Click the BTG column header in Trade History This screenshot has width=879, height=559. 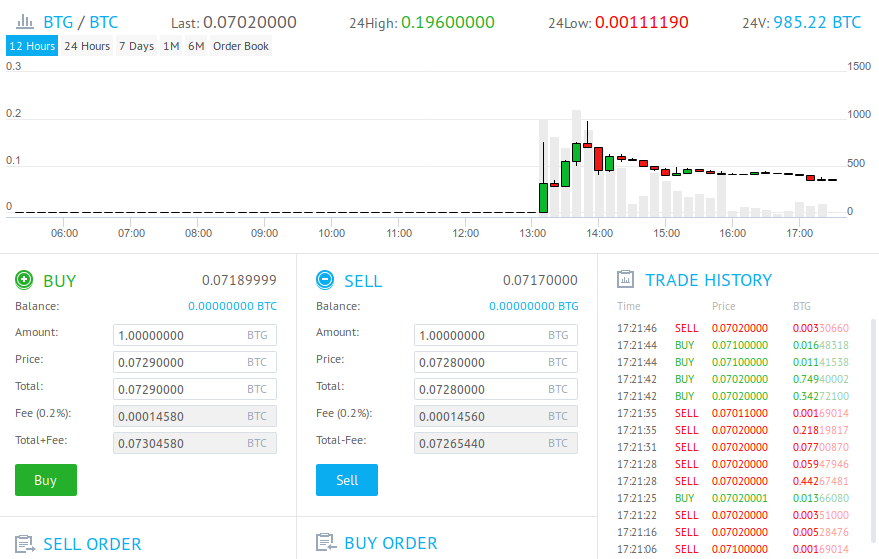pyautogui.click(x=802, y=306)
